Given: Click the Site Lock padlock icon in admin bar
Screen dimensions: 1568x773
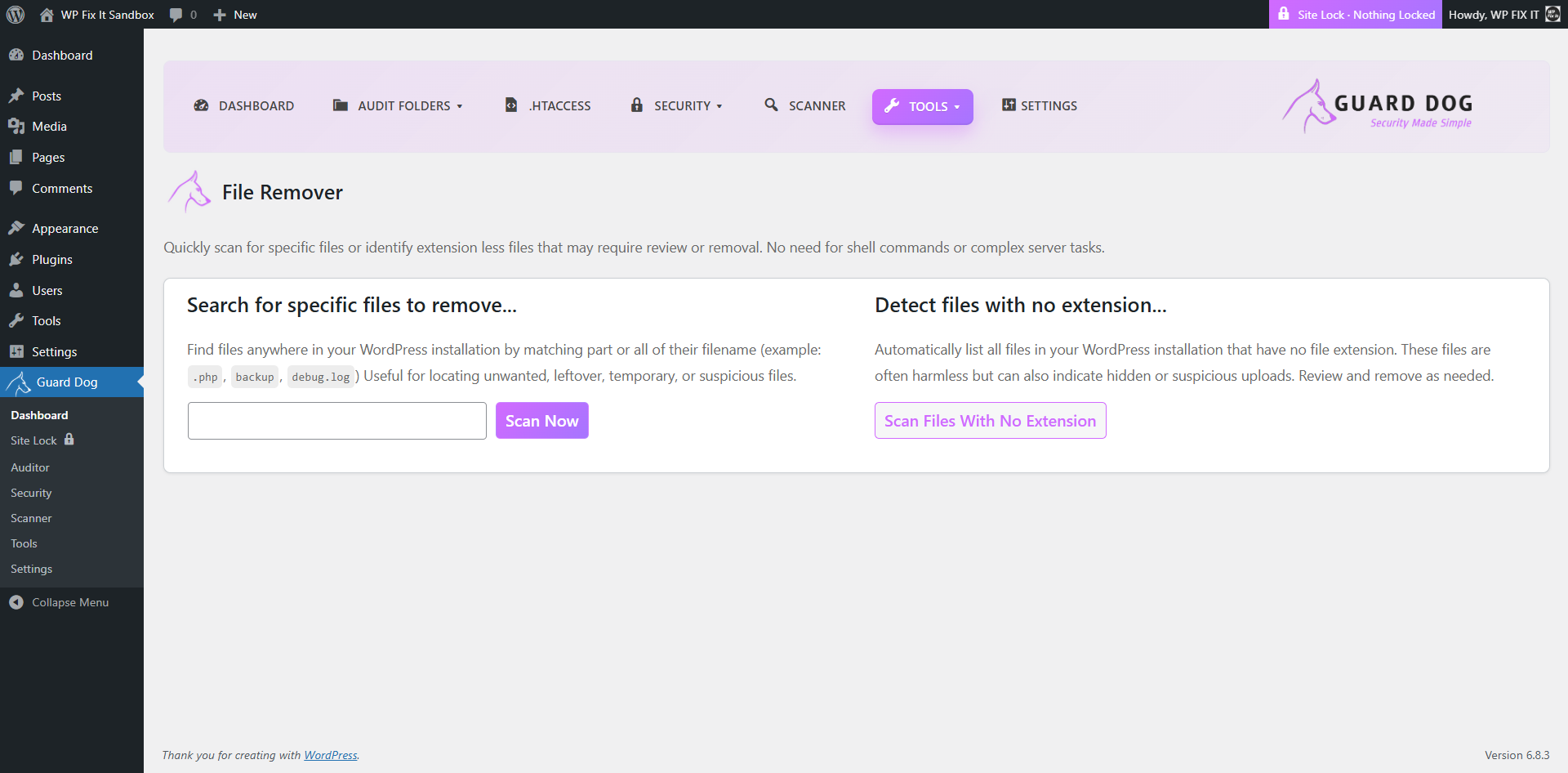Looking at the screenshot, I should [1284, 15].
